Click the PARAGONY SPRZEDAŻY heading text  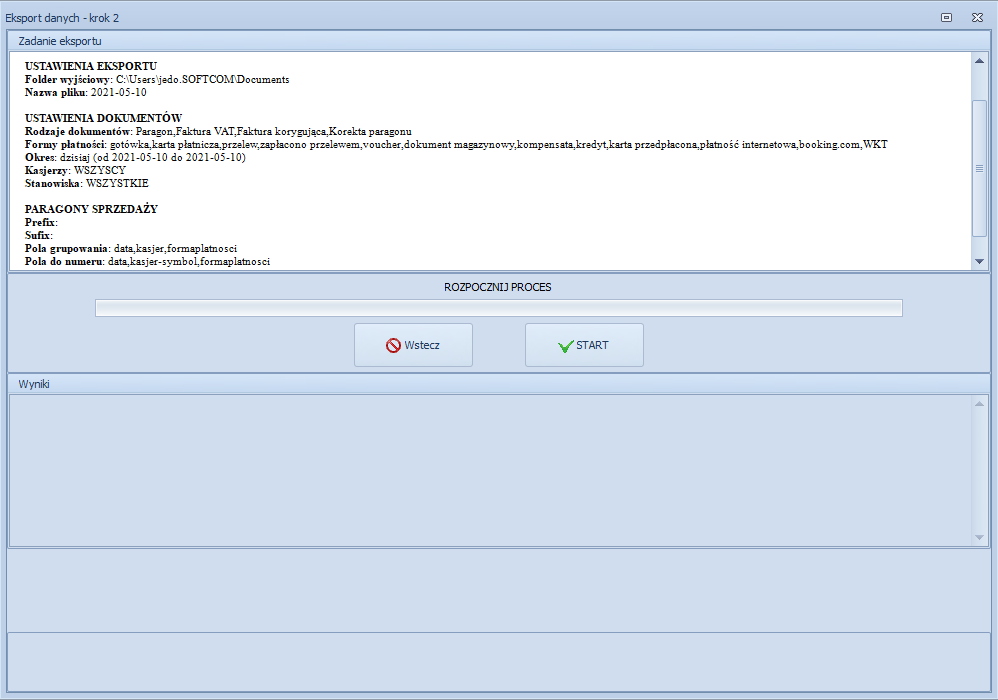click(91, 209)
